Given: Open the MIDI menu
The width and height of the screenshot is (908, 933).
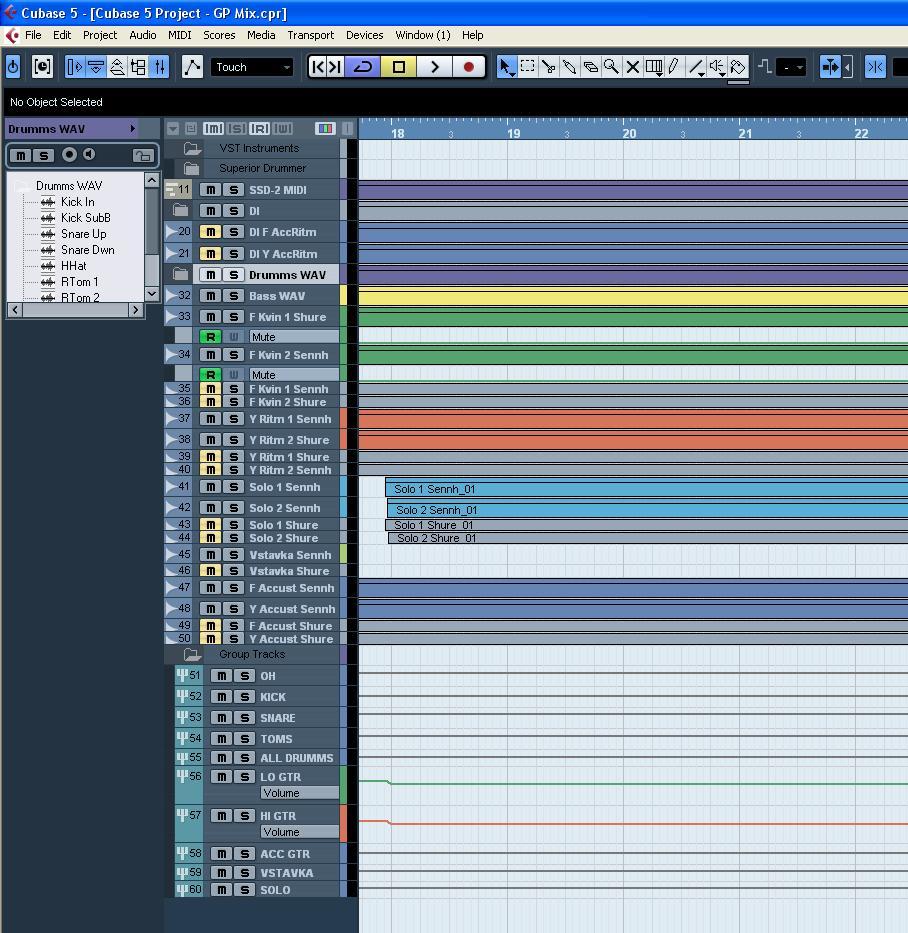Looking at the screenshot, I should pyautogui.click(x=180, y=35).
